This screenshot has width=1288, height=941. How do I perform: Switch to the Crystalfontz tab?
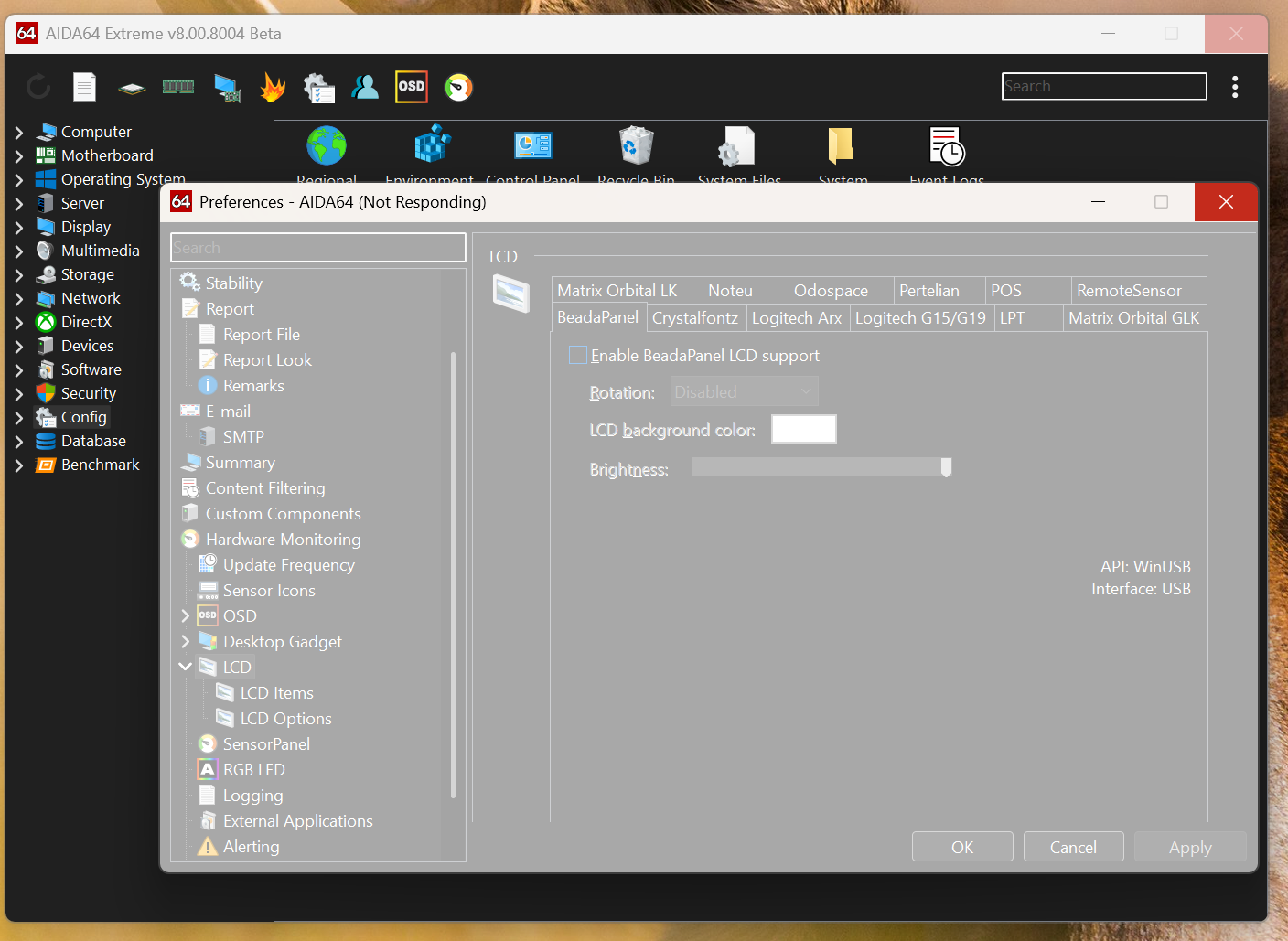(694, 318)
